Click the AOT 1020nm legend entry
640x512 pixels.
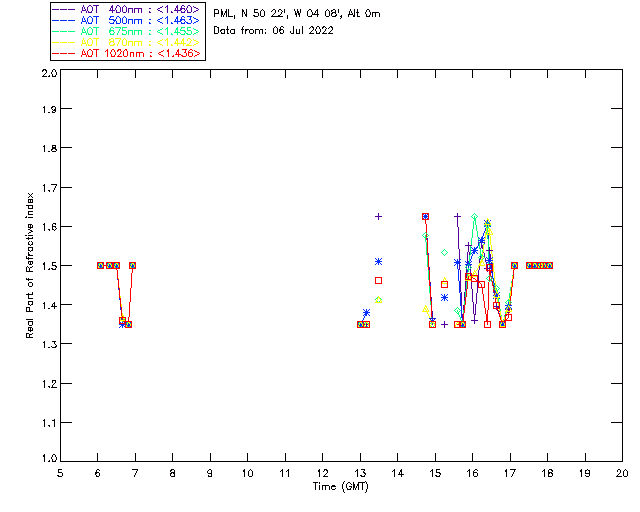point(126,53)
